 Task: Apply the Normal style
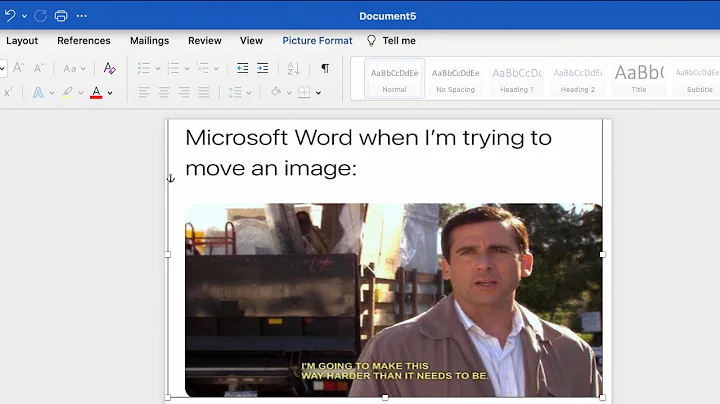point(394,79)
